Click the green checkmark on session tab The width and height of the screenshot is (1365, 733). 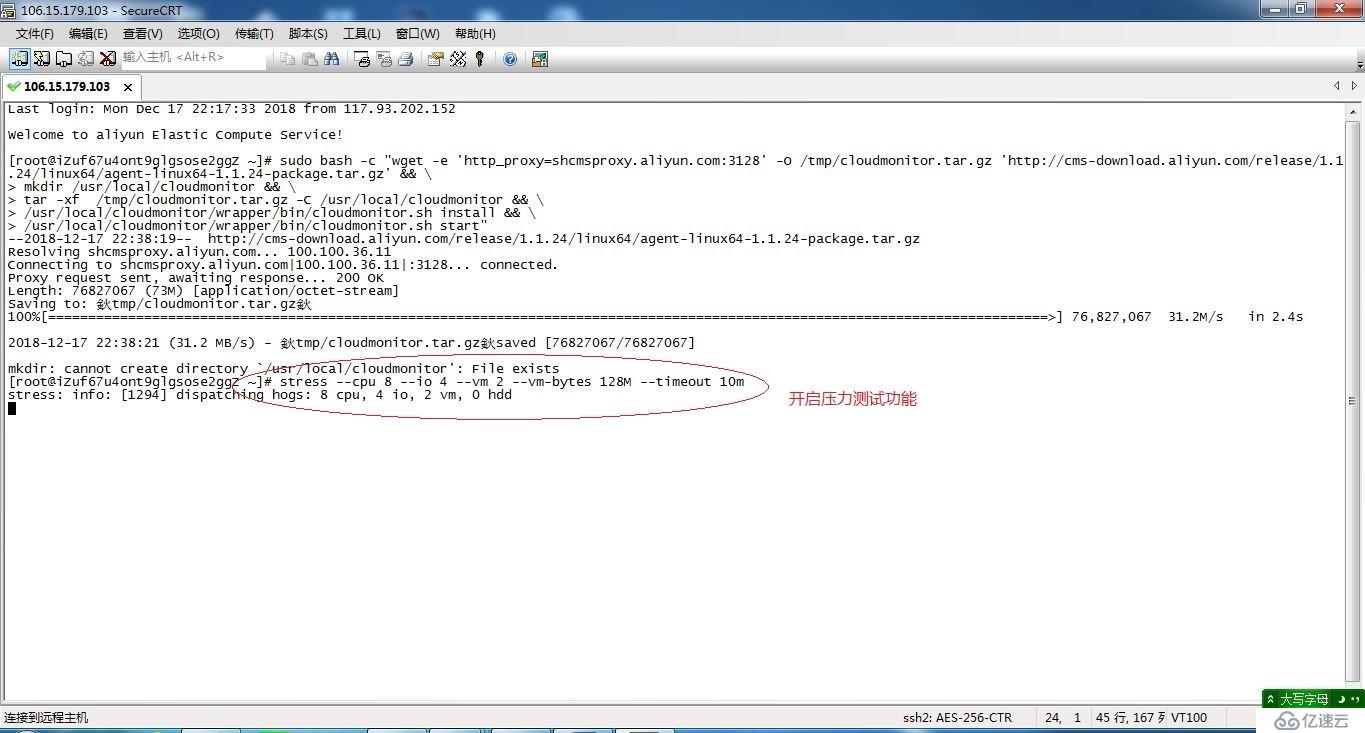click(x=14, y=87)
